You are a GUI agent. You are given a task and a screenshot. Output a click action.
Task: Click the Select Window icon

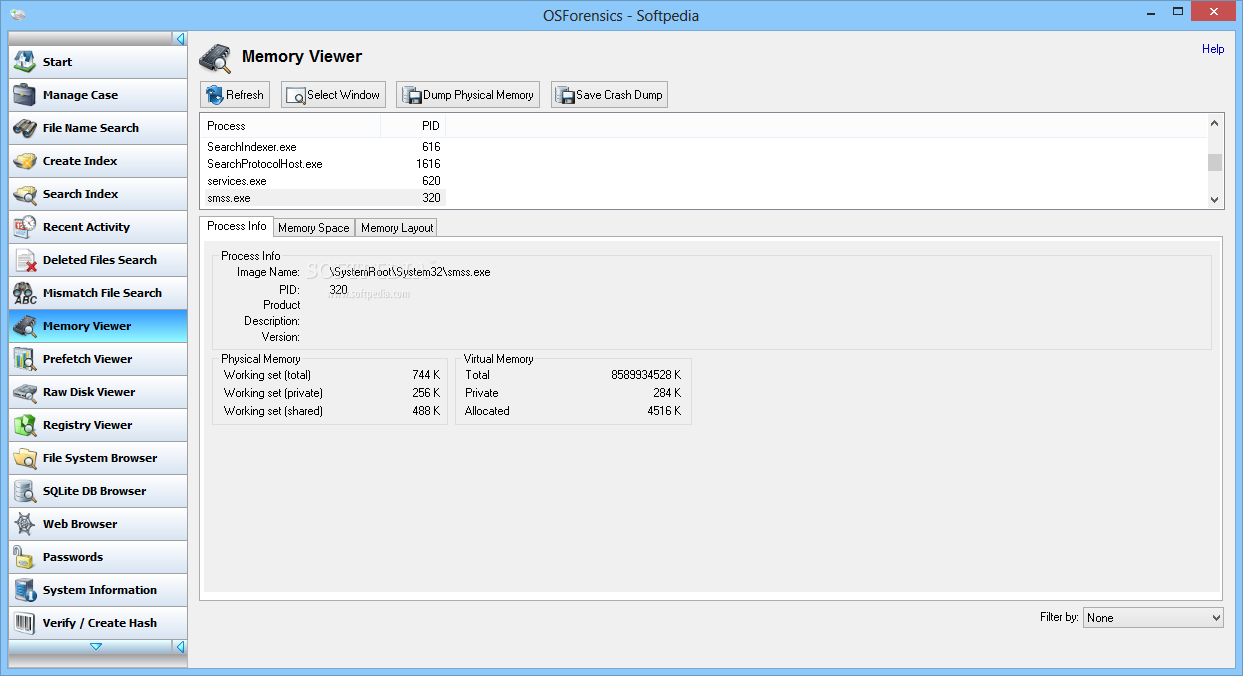296,96
